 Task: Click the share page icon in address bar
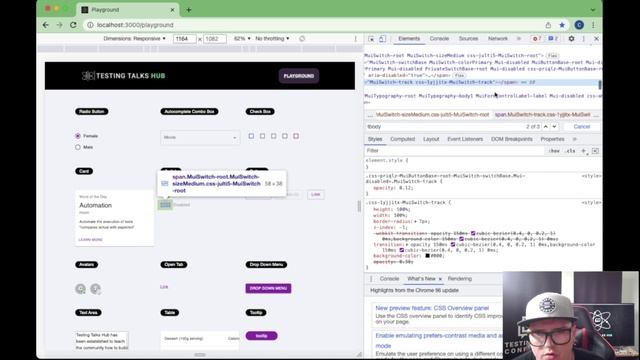pos(548,25)
